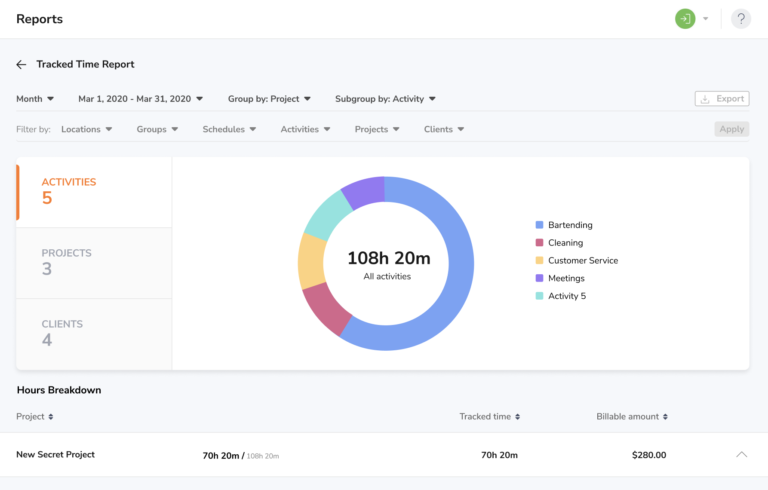Open the Locations filter dropdown
The height and width of the screenshot is (490, 768).
(x=86, y=129)
